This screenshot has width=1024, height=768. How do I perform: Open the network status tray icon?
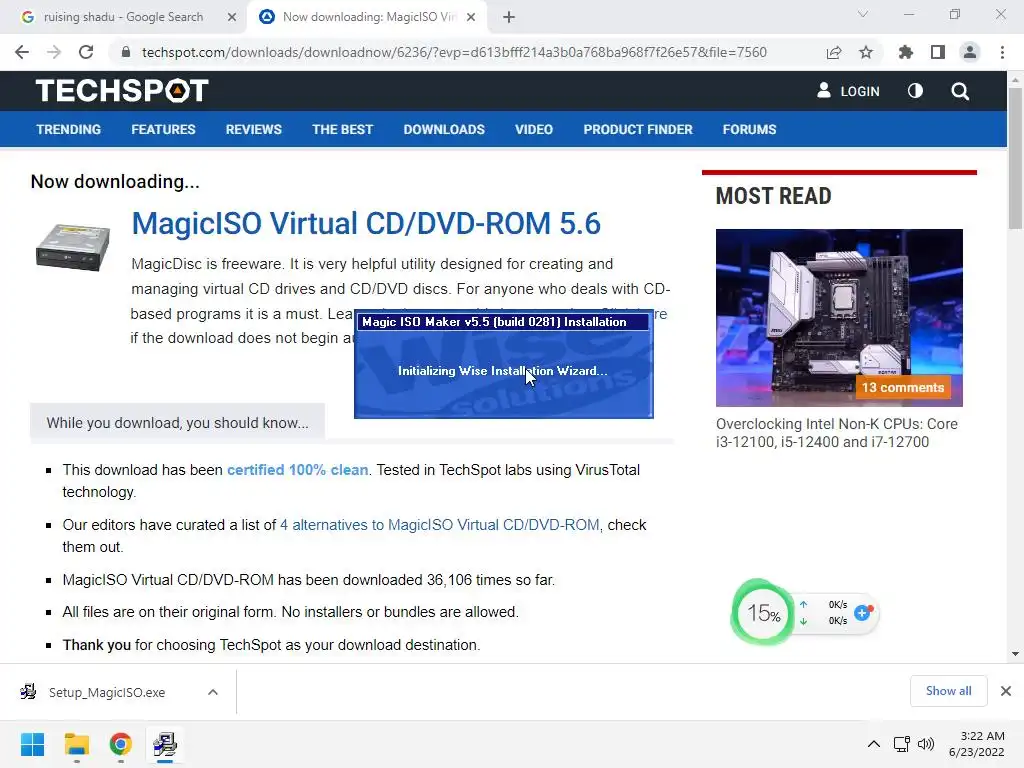tap(901, 744)
